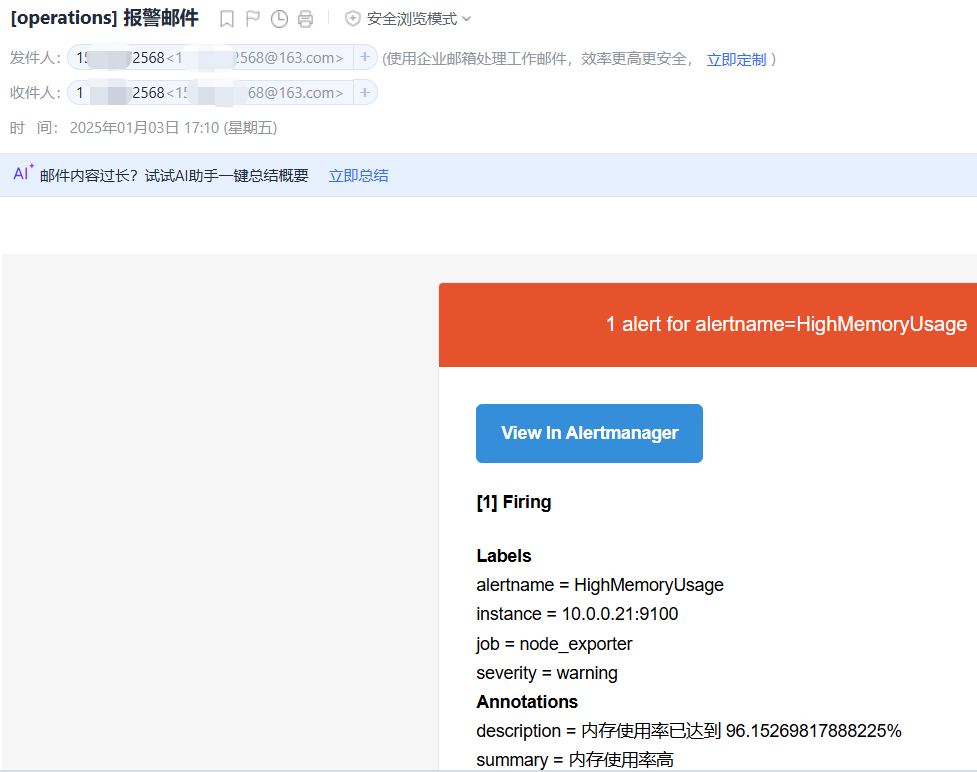Click the AI assistant icon in the banner
This screenshot has height=772, width=977.
click(x=23, y=174)
